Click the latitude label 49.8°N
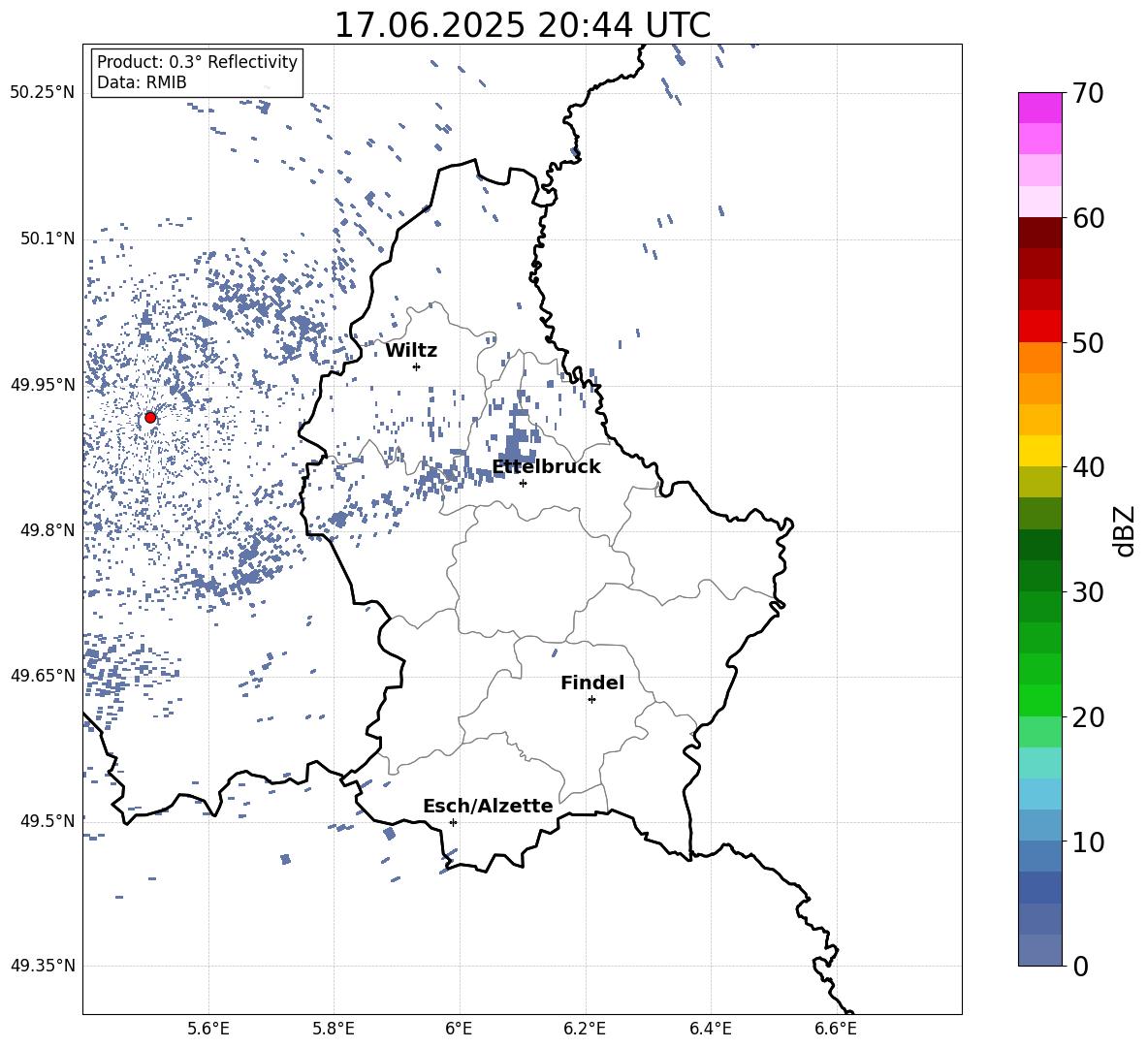Image resolution: width=1148 pixels, height=1048 pixels. [x=48, y=530]
